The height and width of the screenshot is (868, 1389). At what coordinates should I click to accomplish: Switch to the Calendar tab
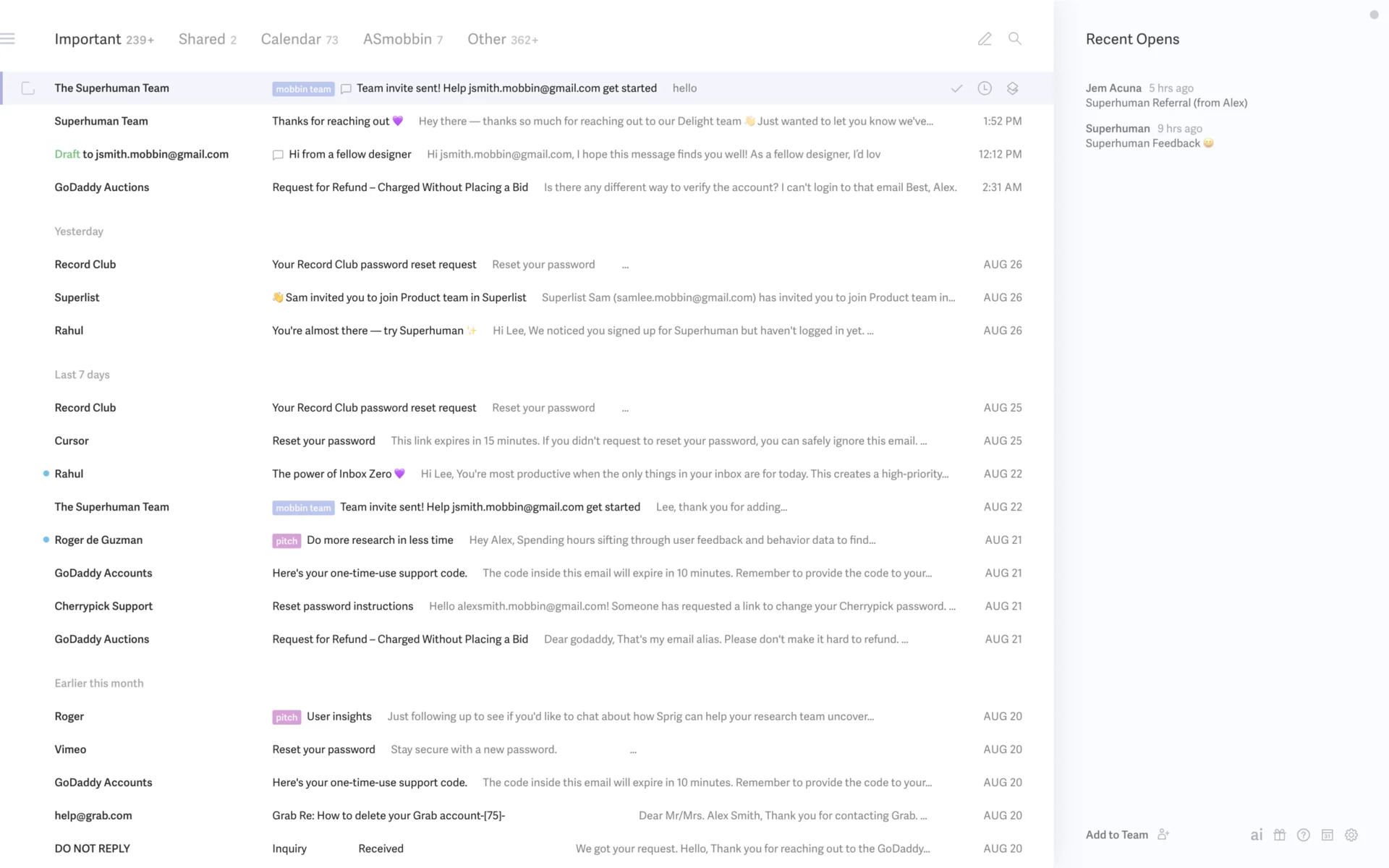pyautogui.click(x=299, y=39)
